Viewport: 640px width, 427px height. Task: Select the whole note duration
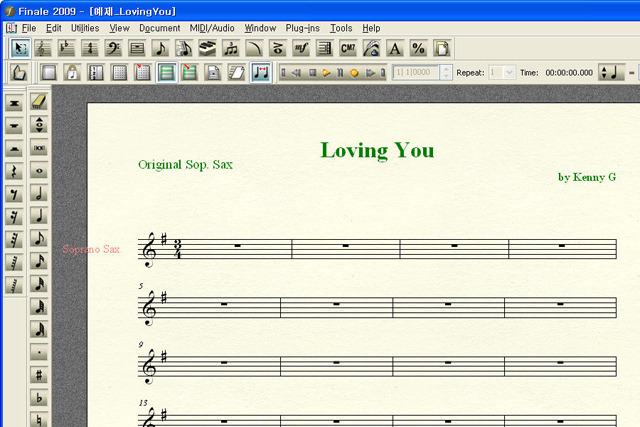tap(39, 170)
